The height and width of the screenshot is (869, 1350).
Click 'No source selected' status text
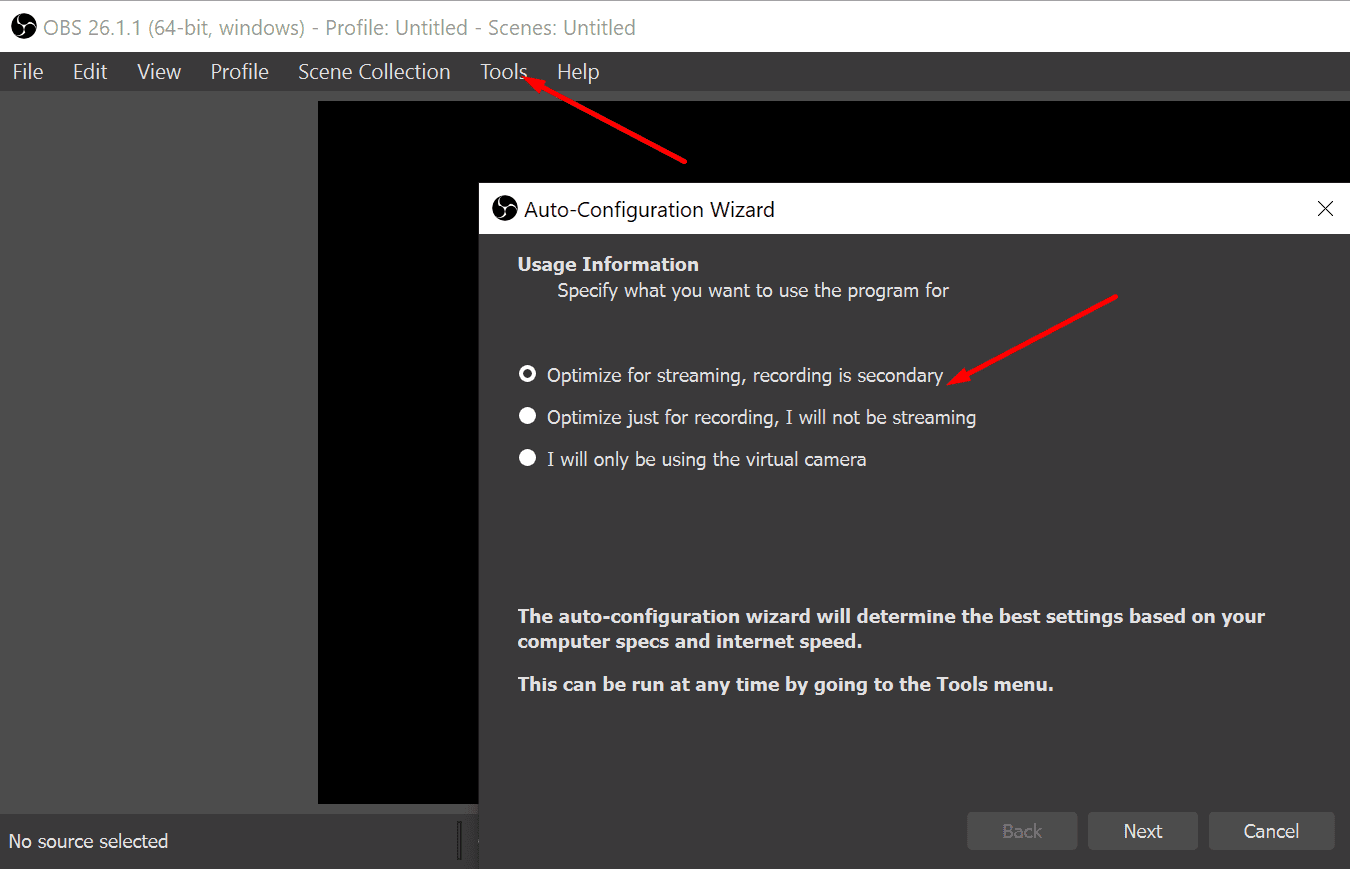click(x=88, y=841)
